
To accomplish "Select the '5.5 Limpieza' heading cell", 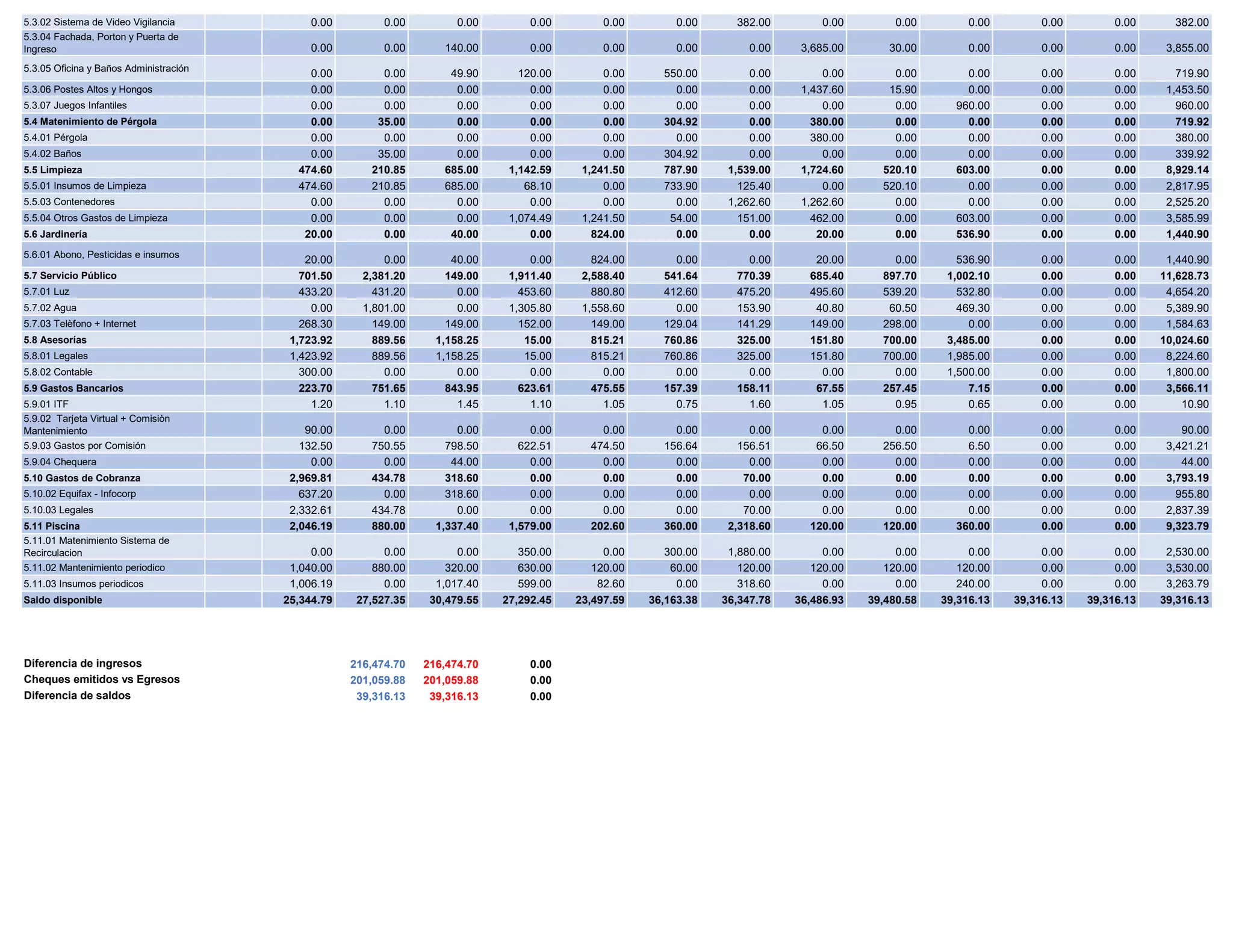I will tap(53, 170).
